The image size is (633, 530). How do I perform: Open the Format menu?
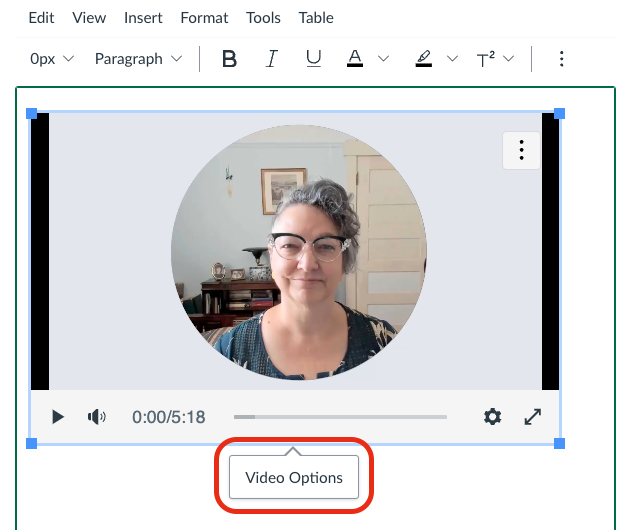coord(204,18)
